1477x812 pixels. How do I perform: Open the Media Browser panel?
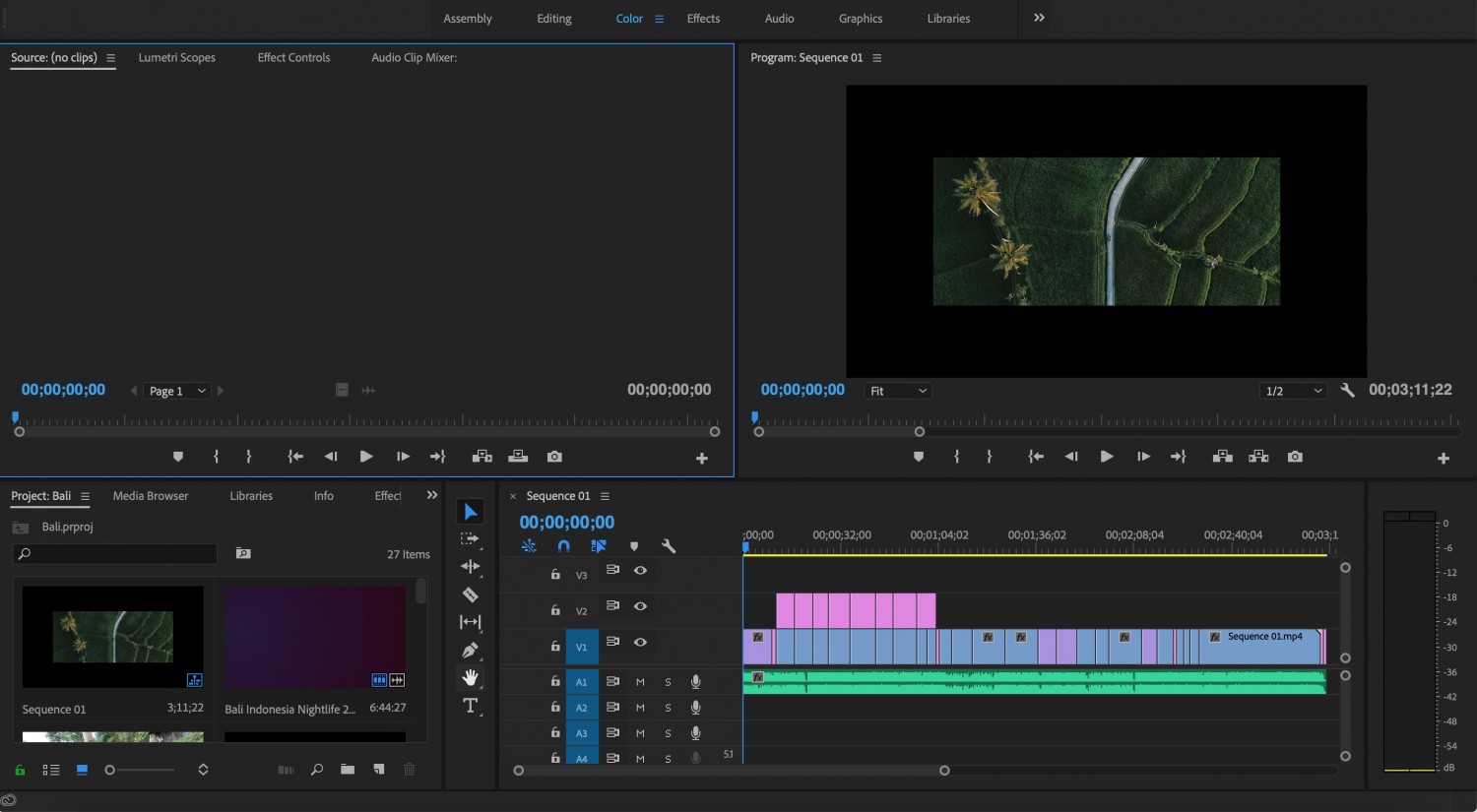pyautogui.click(x=151, y=496)
